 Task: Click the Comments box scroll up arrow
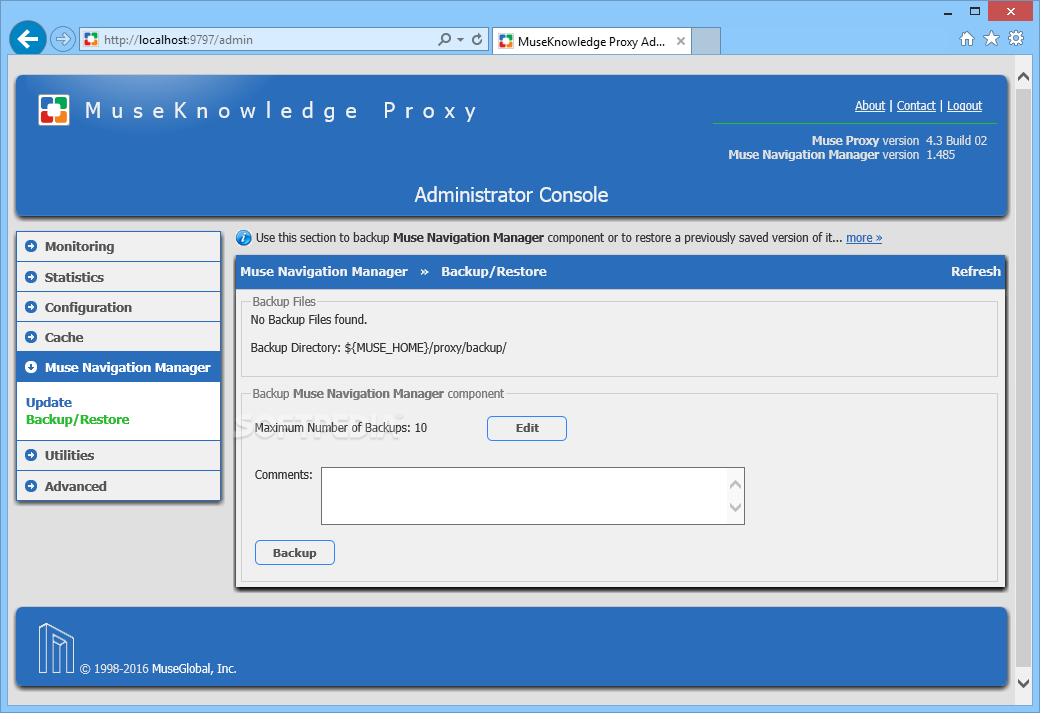(x=735, y=484)
